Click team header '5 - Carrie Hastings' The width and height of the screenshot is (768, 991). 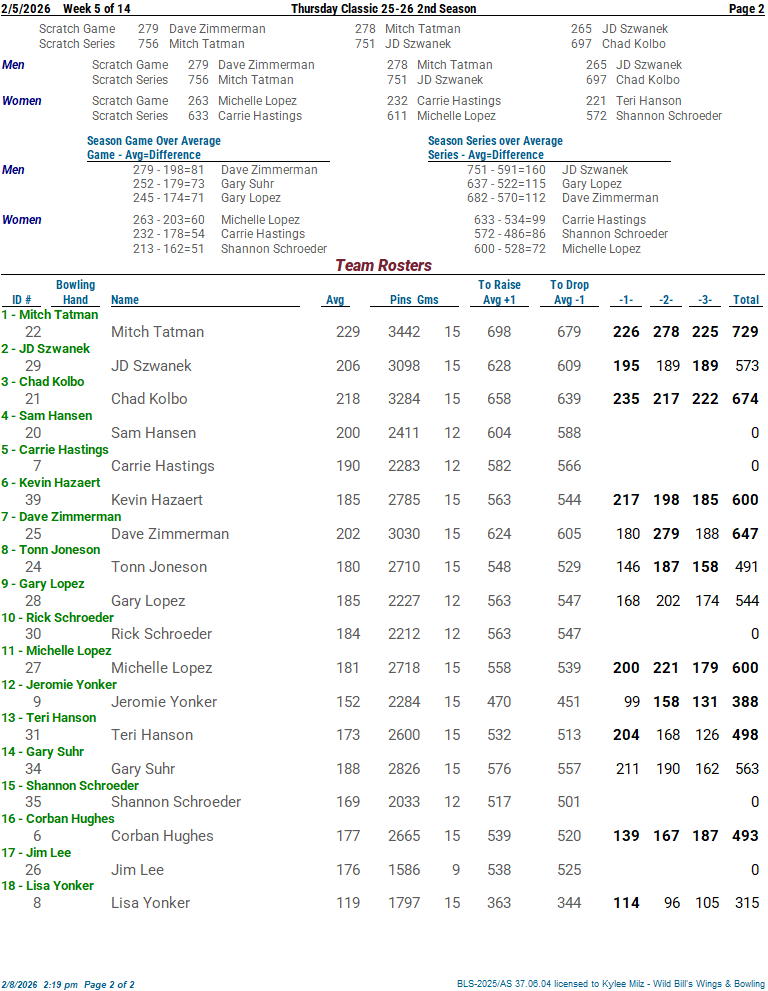tap(55, 450)
